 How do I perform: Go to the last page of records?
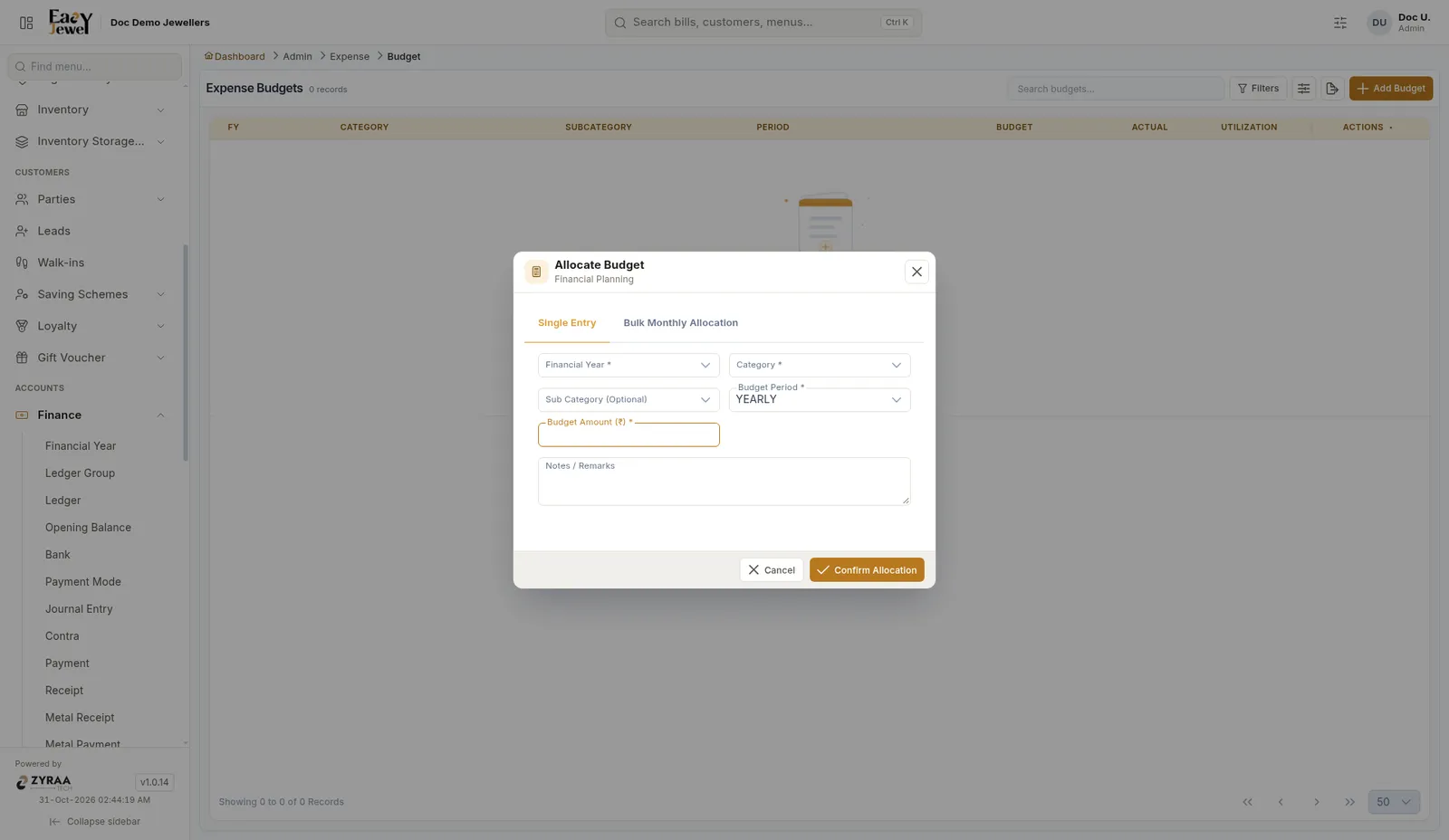[1350, 802]
